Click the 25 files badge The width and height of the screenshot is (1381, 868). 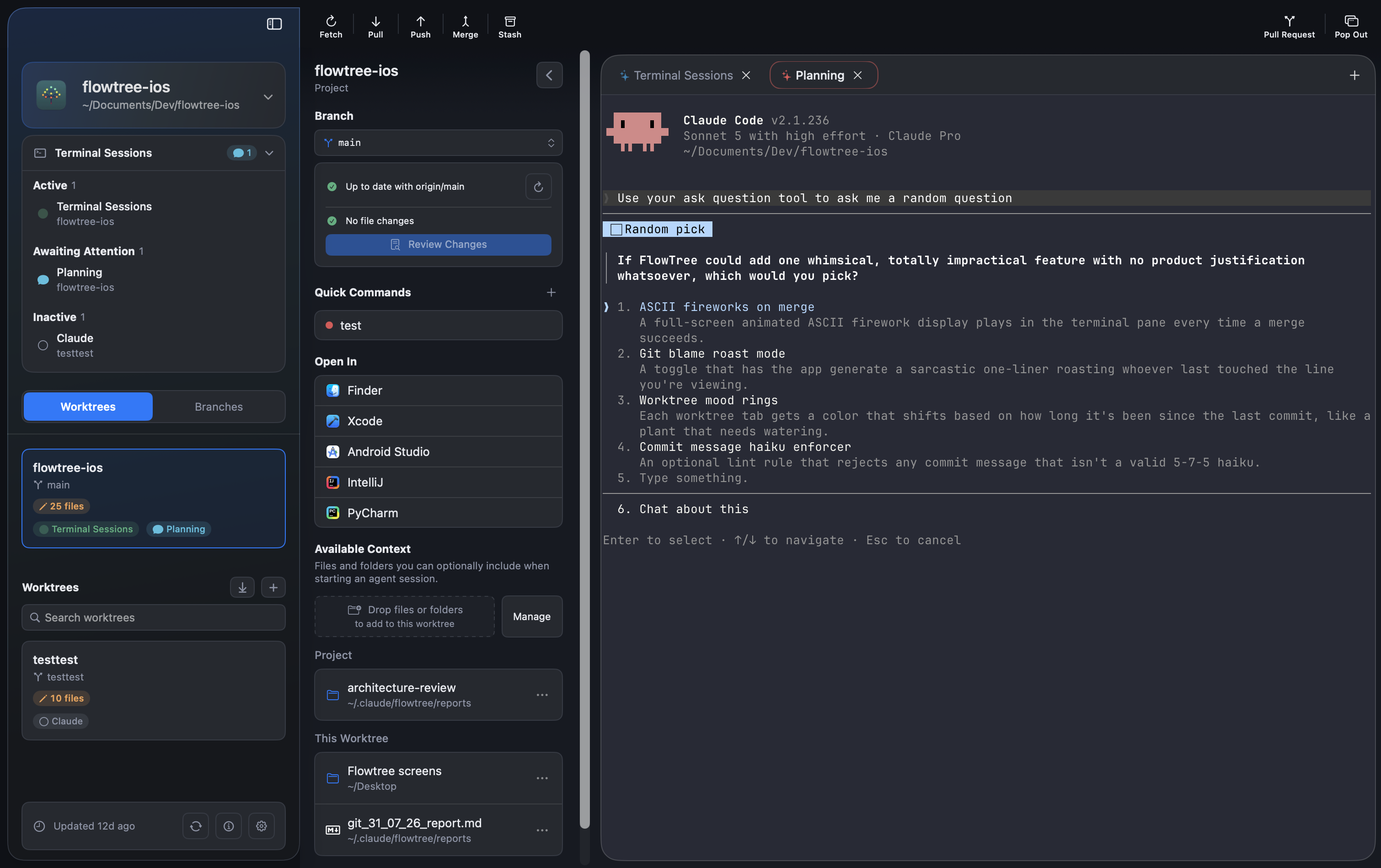coord(61,507)
